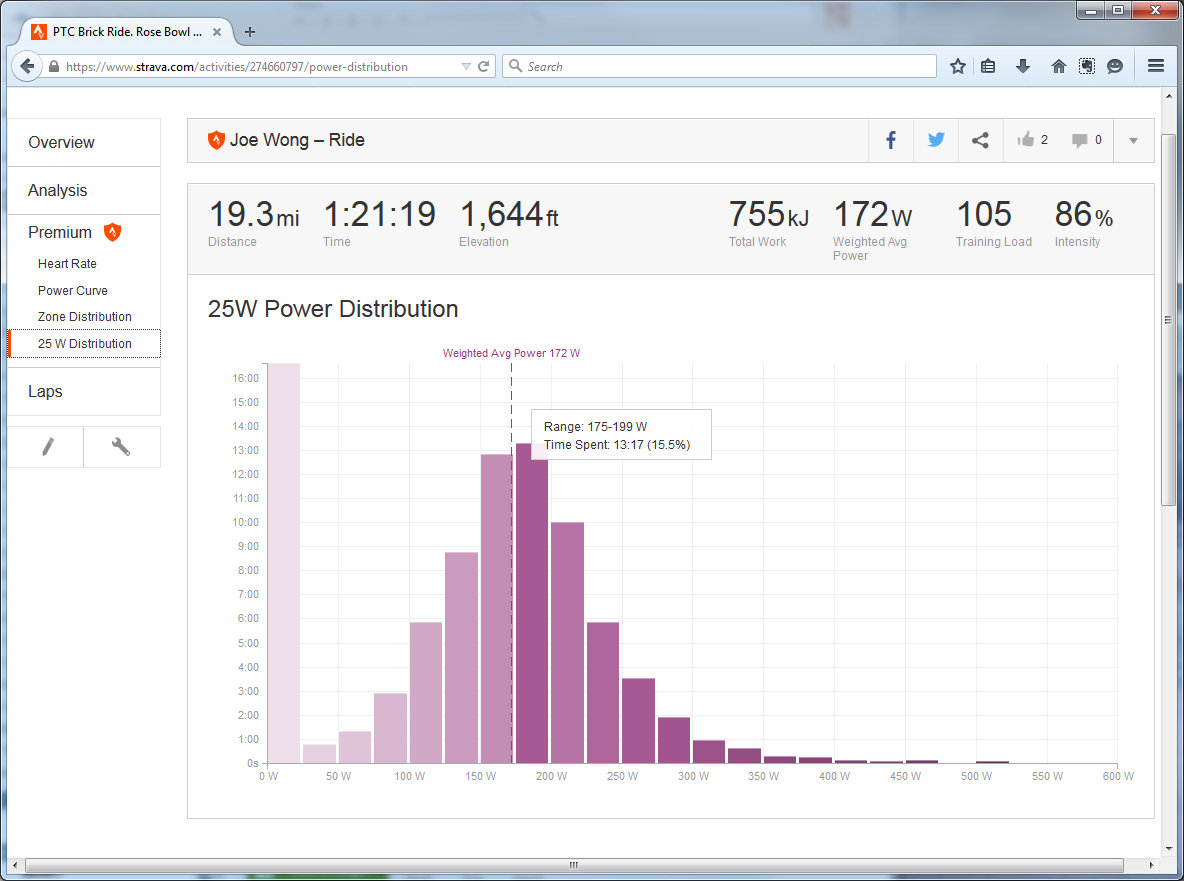Open the generic share icon
The image size is (1184, 881).
tap(980, 140)
